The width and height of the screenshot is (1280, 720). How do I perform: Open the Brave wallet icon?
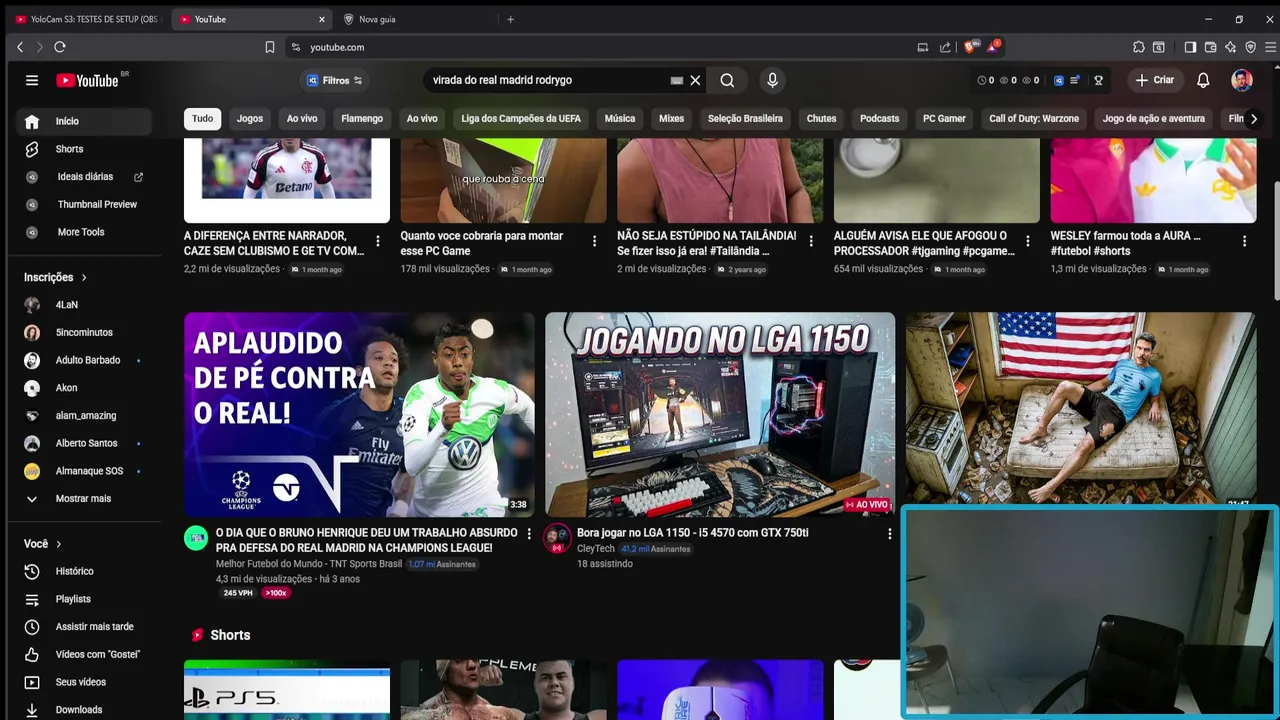pos(1210,47)
